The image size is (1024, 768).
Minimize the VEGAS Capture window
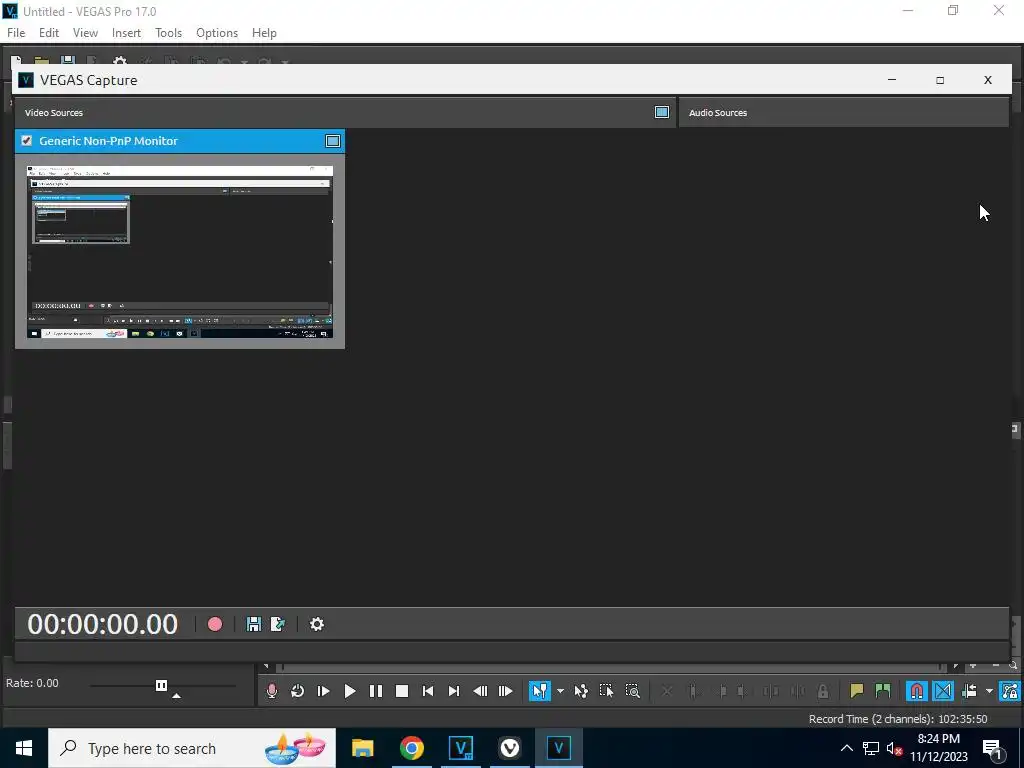tap(891, 80)
